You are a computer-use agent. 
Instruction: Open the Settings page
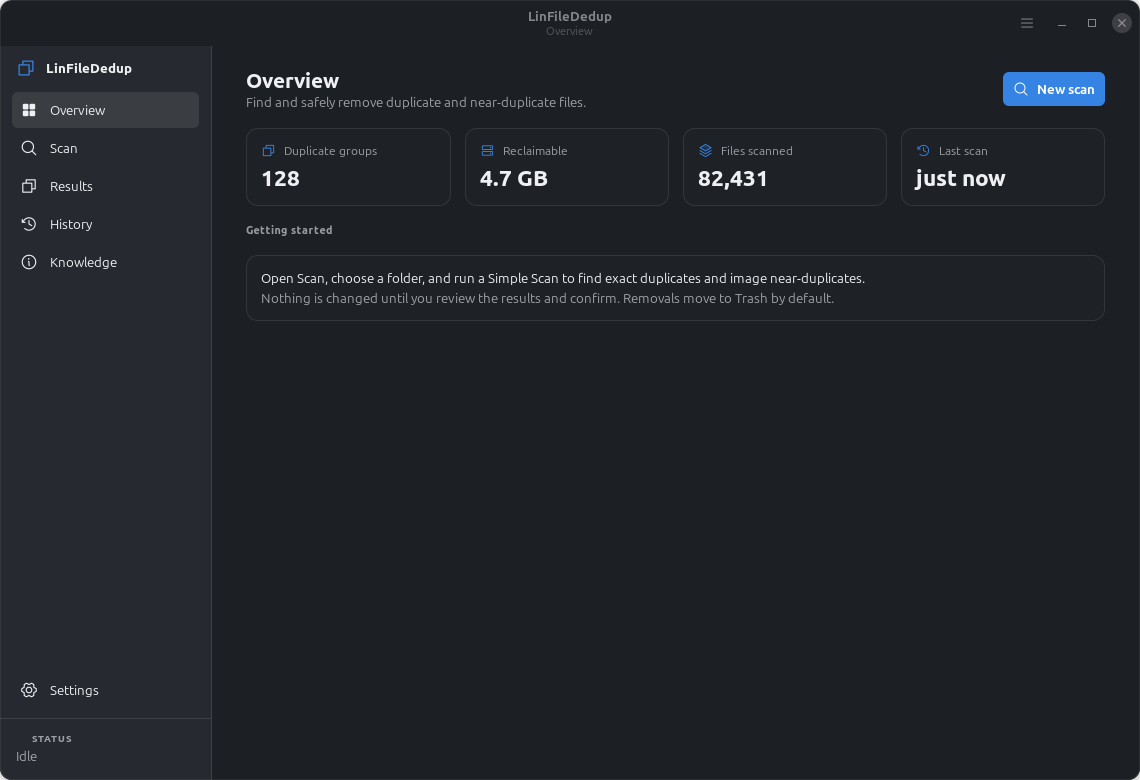click(x=105, y=690)
